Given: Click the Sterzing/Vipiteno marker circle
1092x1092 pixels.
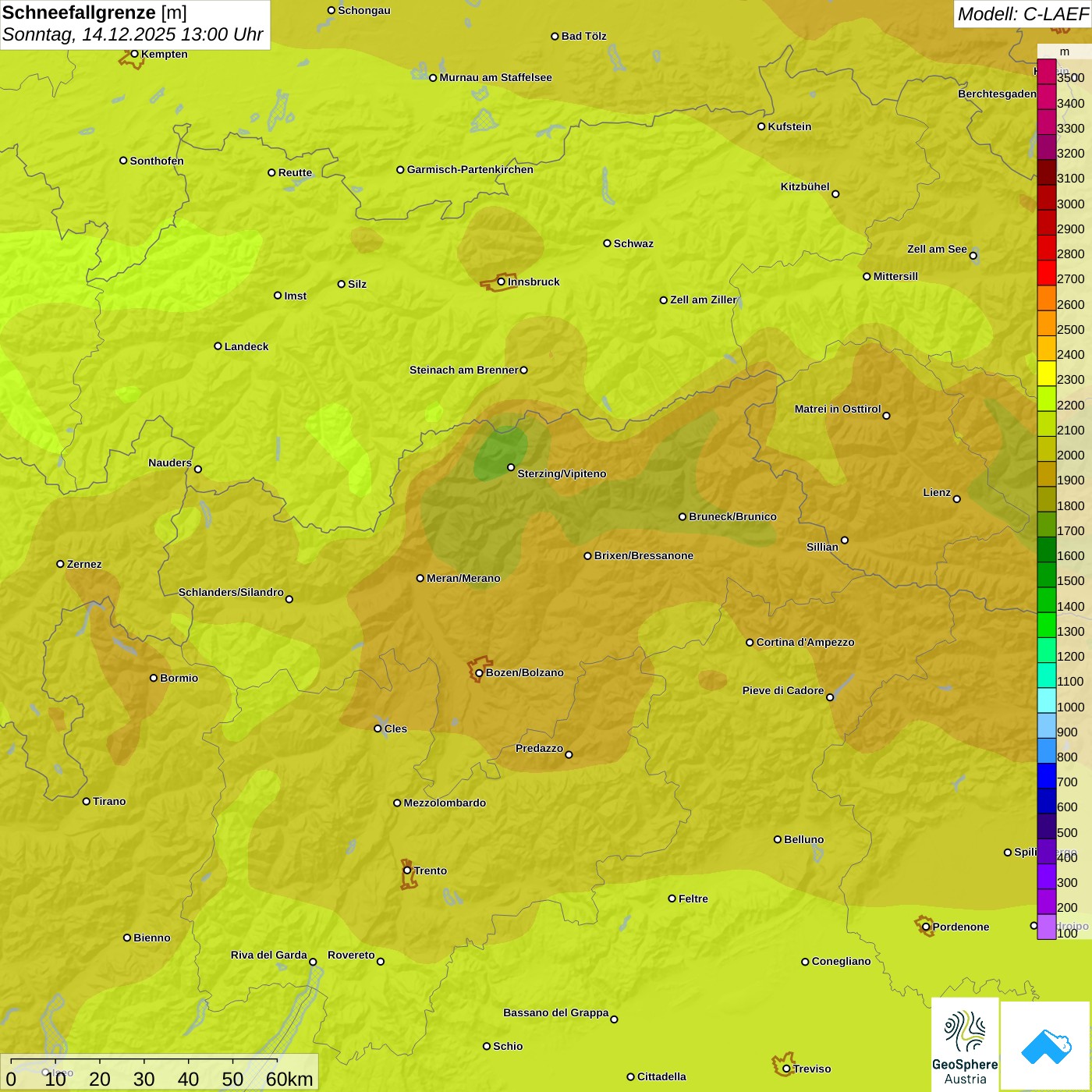Looking at the screenshot, I should point(512,467).
